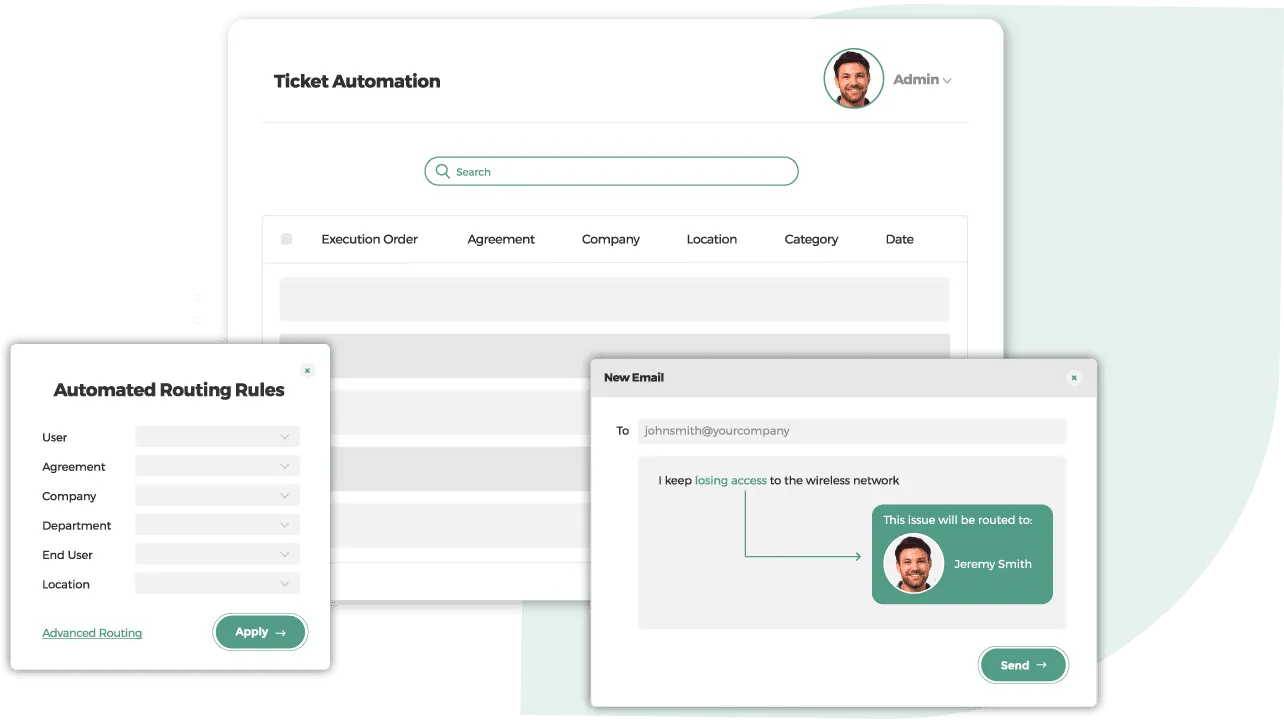Follow the Advanced Routing link
The height and width of the screenshot is (720, 1284).
point(92,633)
